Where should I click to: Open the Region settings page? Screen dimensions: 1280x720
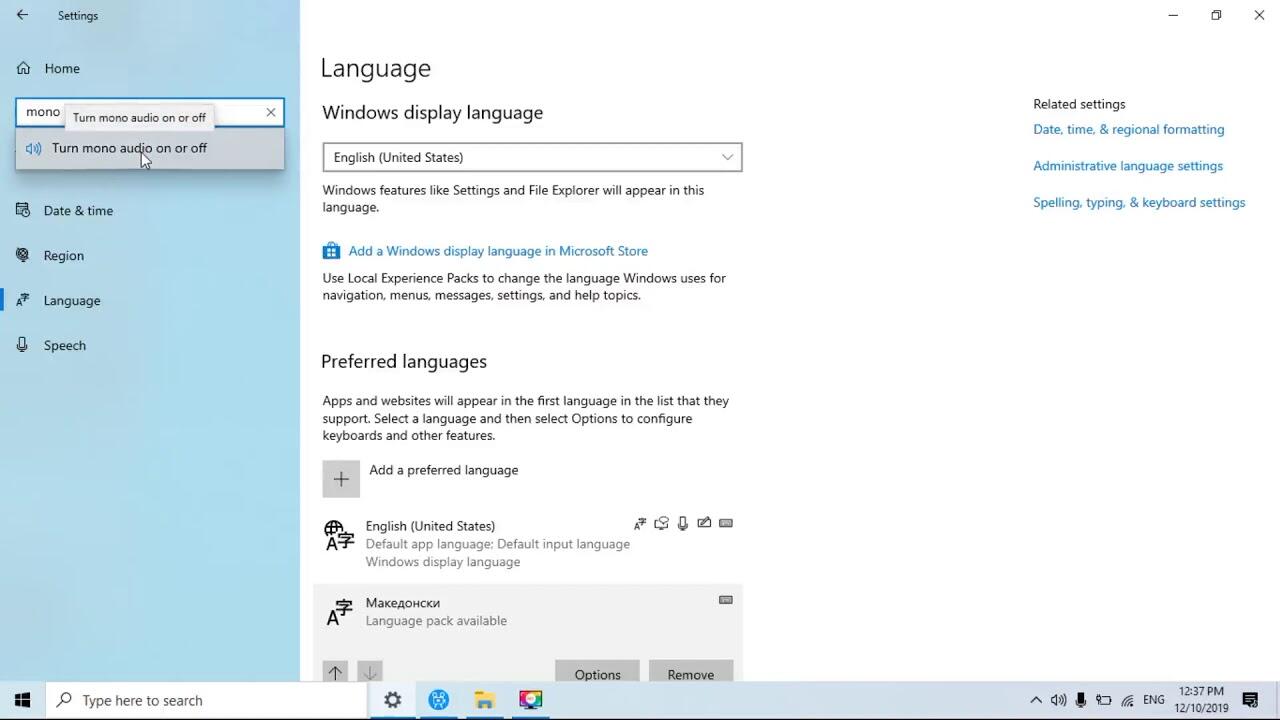[x=63, y=256]
